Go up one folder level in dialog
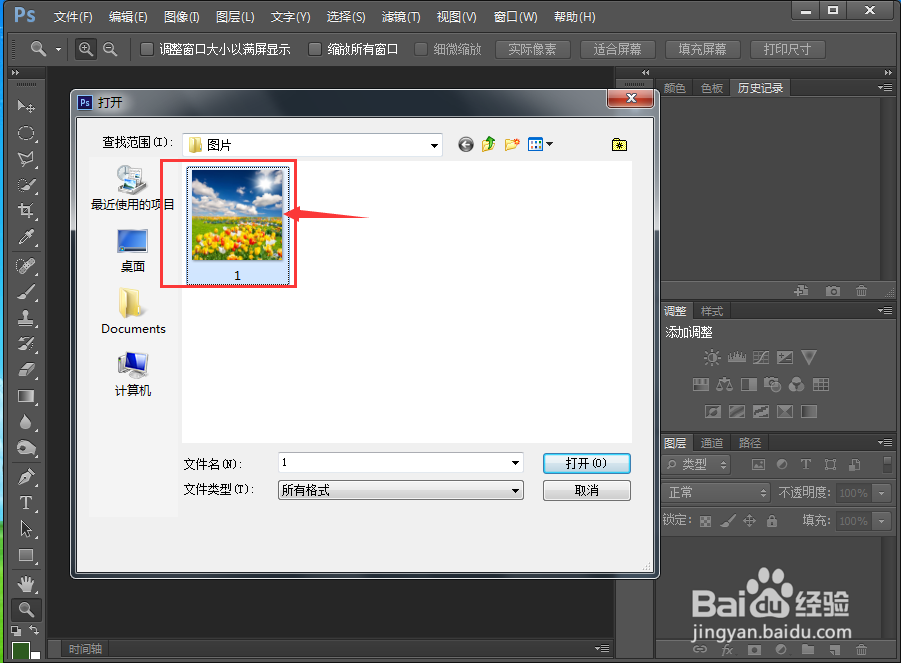Viewport: 901px width, 663px height. tap(488, 144)
